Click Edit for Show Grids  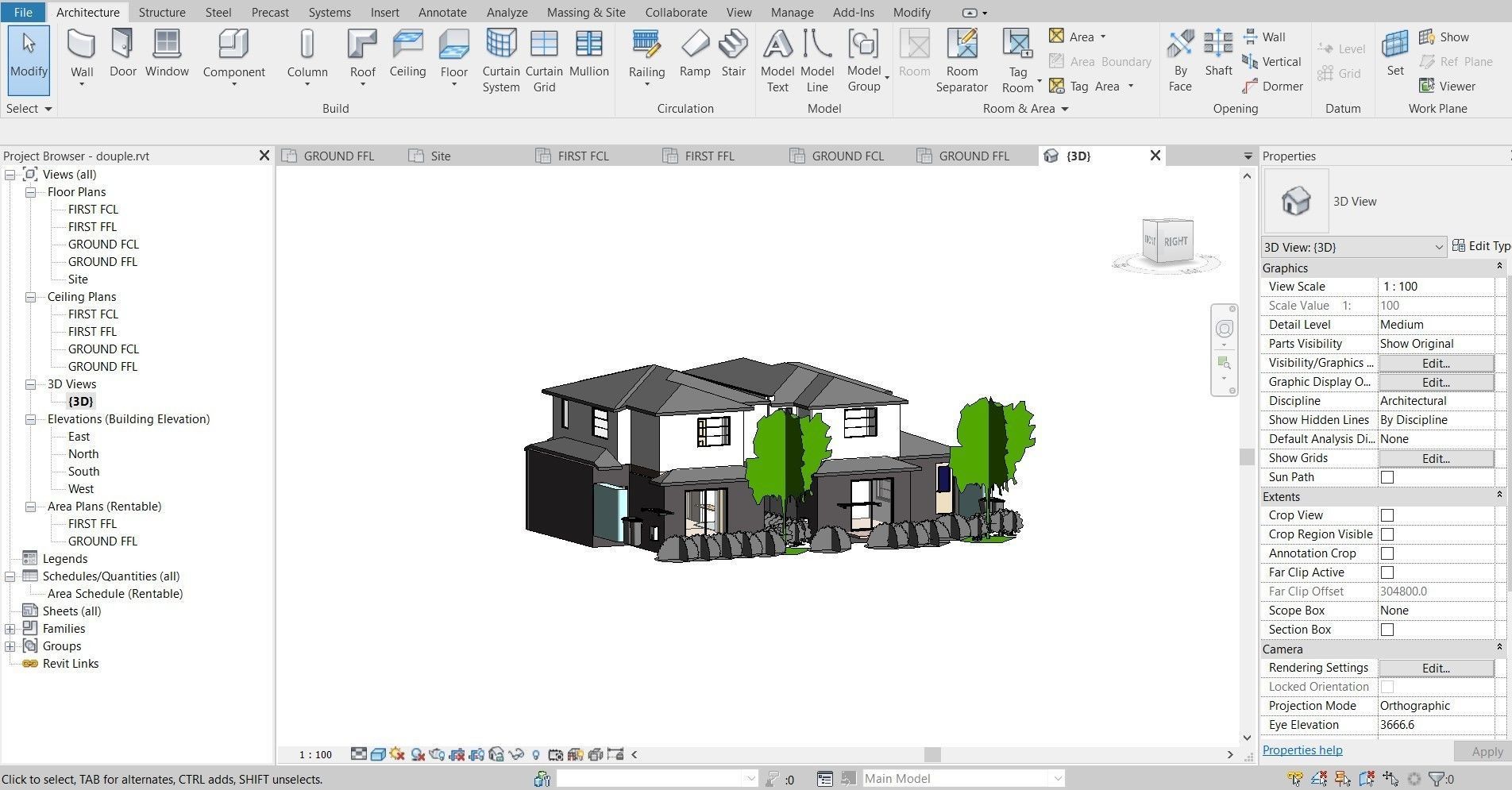(x=1436, y=458)
